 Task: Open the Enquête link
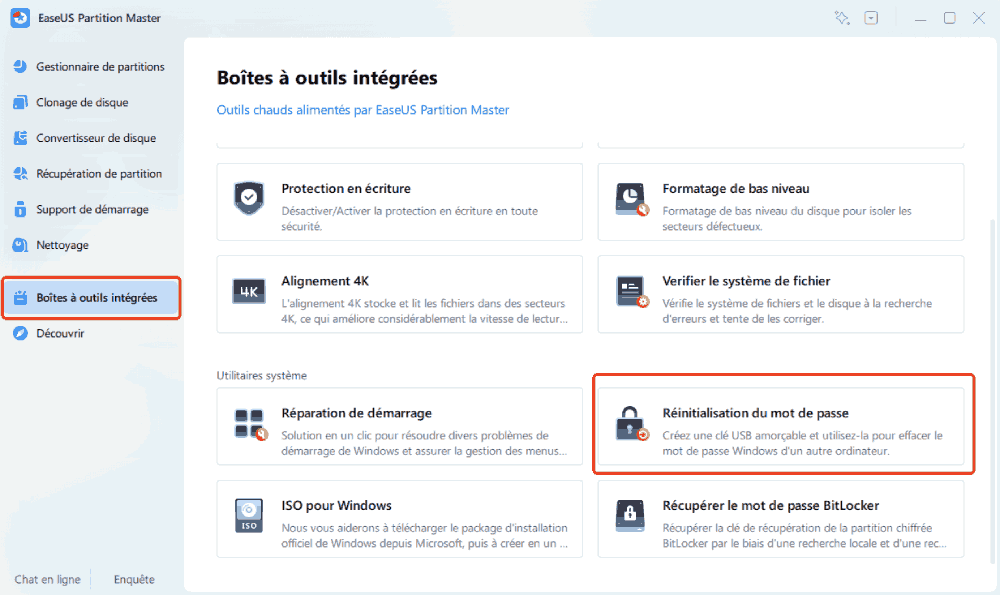tap(134, 579)
